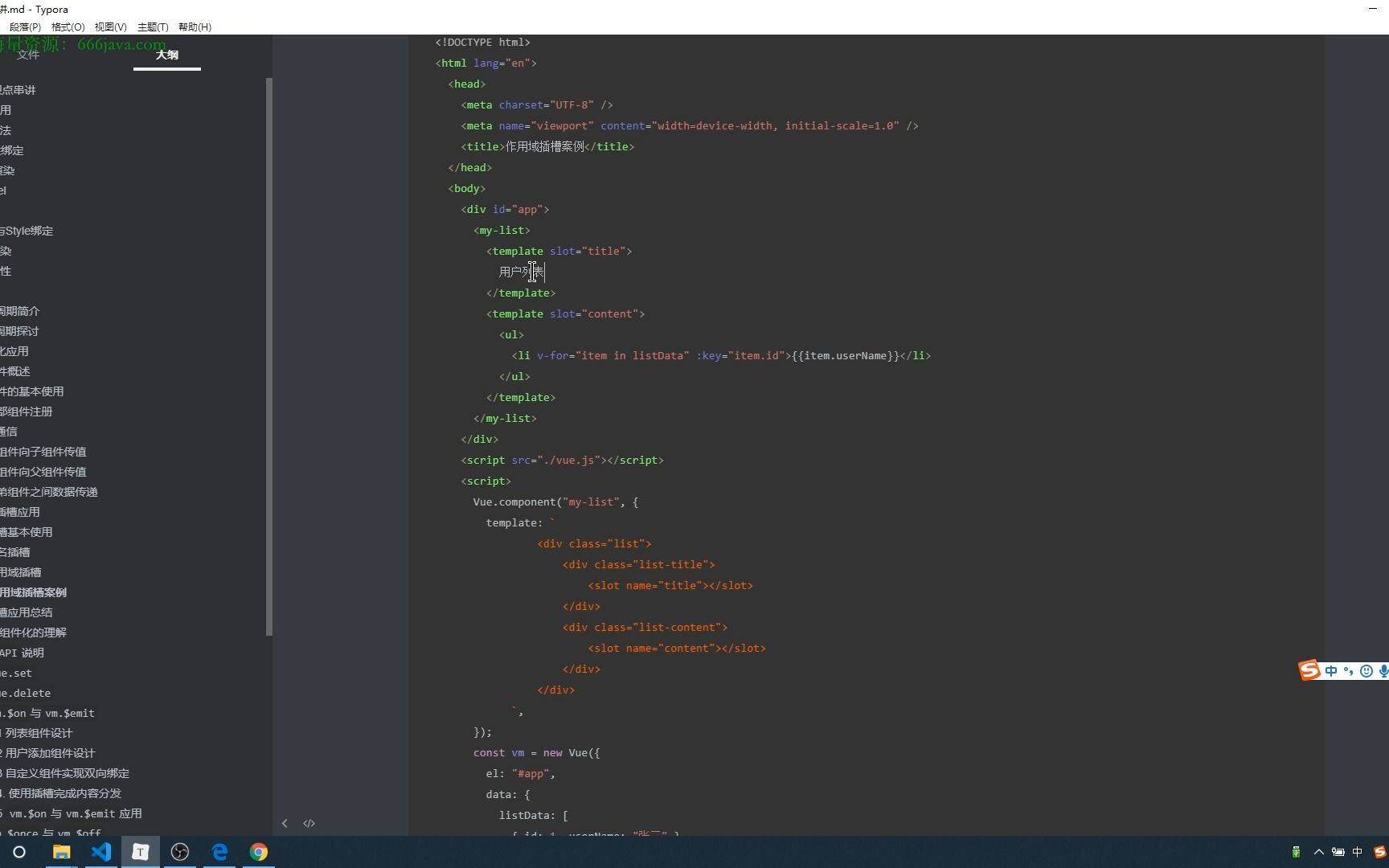Toggle punctuation mode on Sogou floating bar
This screenshot has height=868, width=1389.
point(1348,671)
